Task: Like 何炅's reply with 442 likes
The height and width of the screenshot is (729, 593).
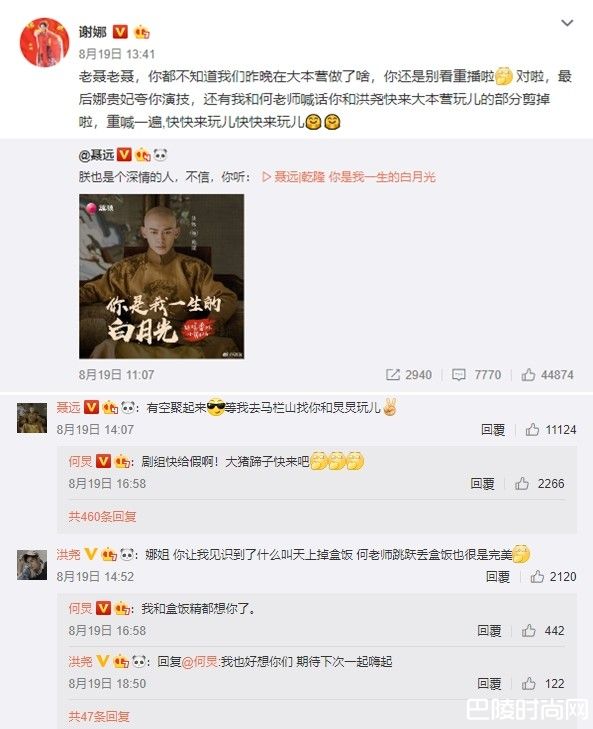Action: 543,630
